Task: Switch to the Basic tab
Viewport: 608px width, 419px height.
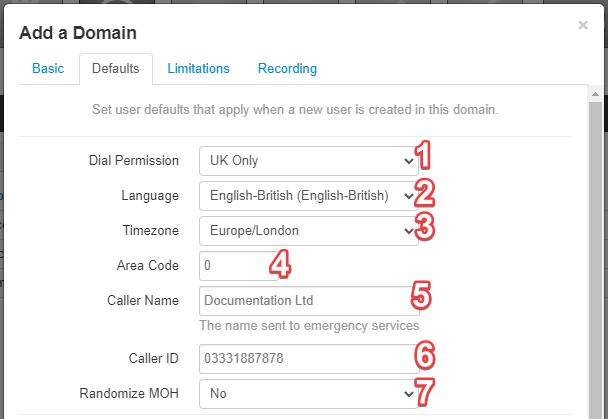Action: pyautogui.click(x=48, y=69)
